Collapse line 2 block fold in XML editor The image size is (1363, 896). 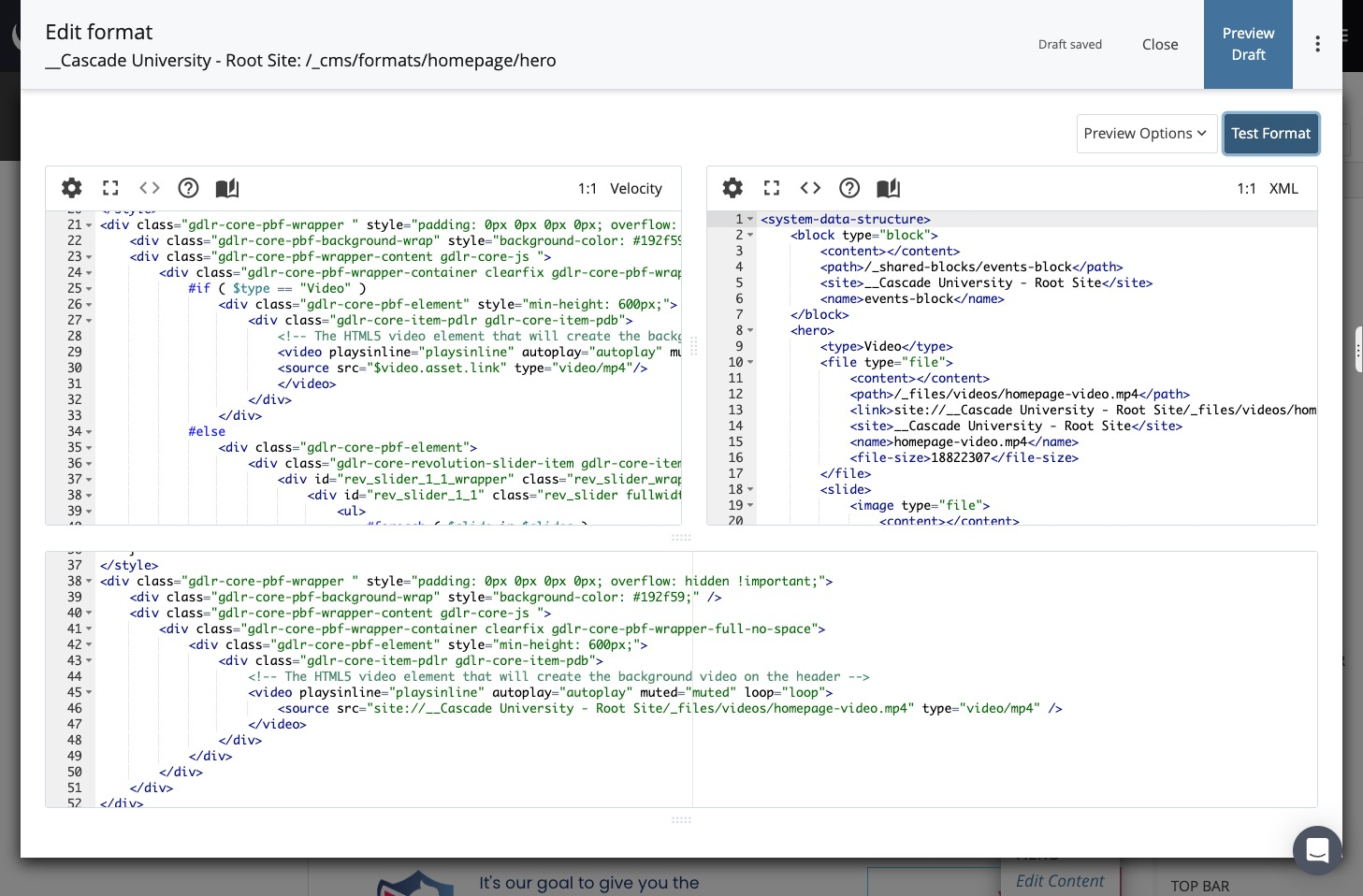click(750, 236)
